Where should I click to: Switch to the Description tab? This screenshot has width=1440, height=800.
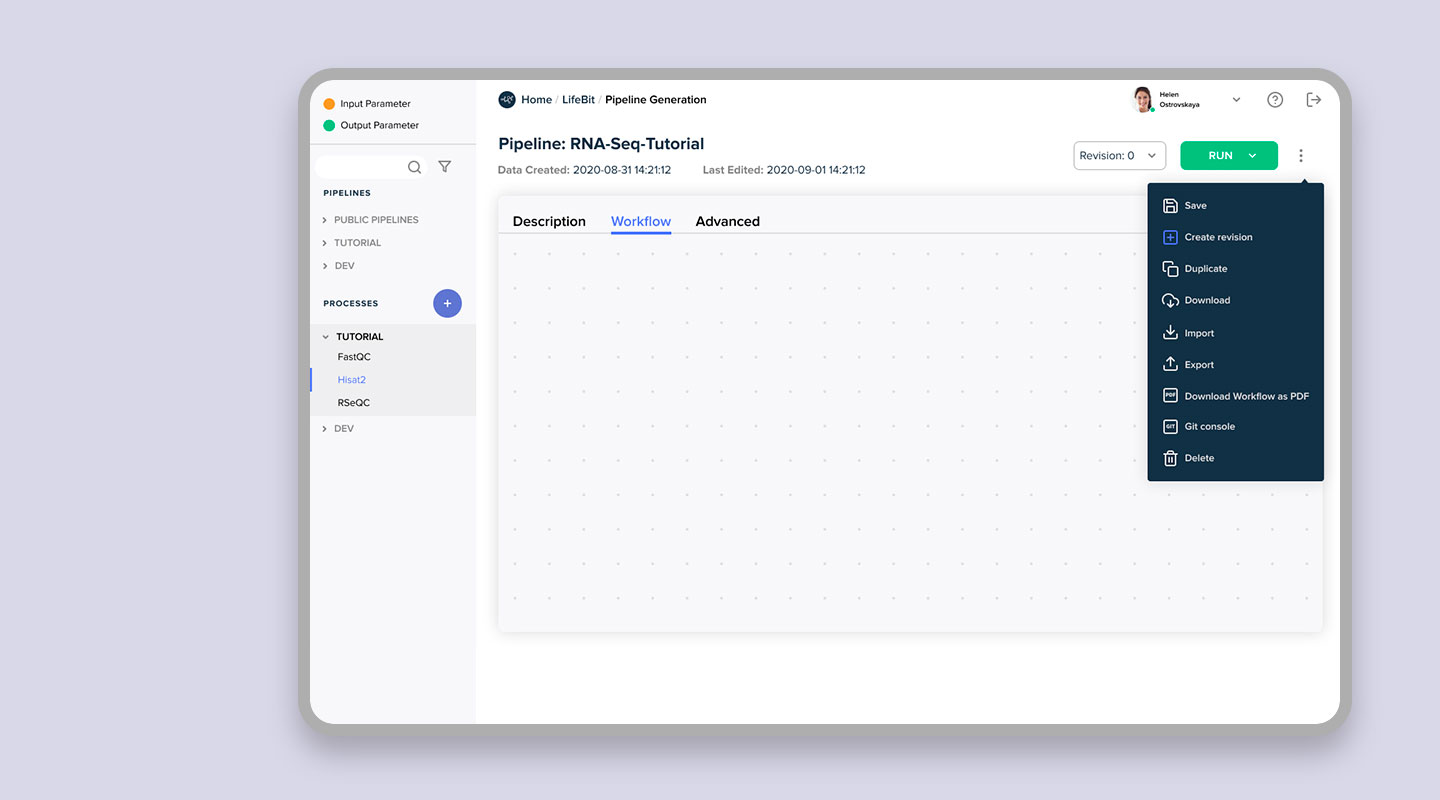click(x=549, y=222)
